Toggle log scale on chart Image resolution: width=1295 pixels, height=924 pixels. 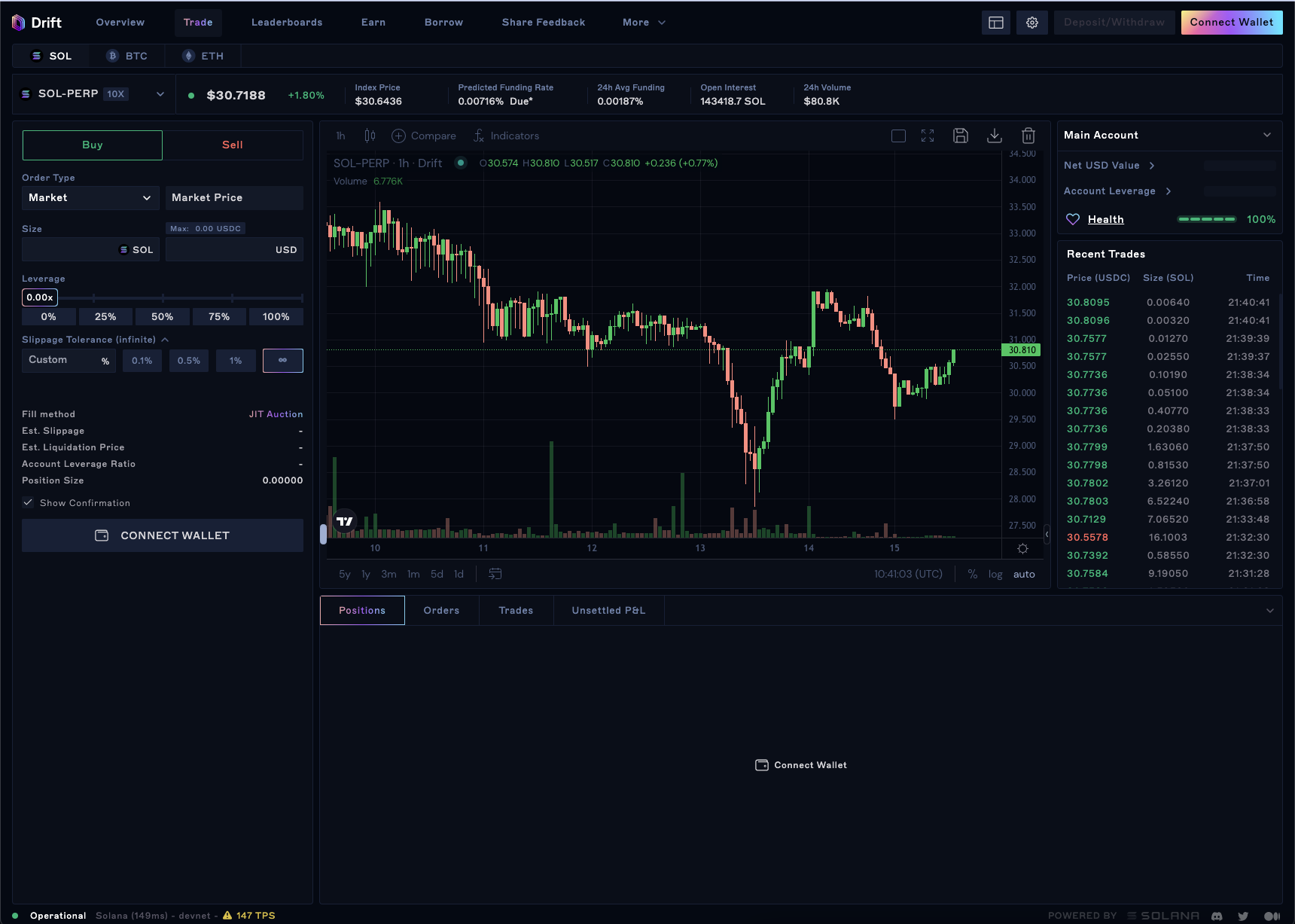tap(995, 574)
